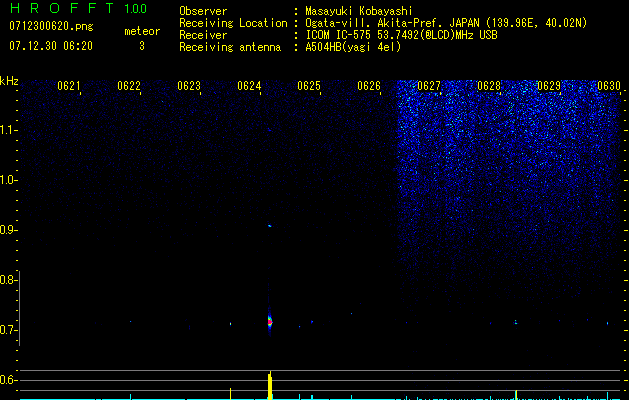
Task: Click the tall yellow signal strength bar
Action: [x=270, y=385]
